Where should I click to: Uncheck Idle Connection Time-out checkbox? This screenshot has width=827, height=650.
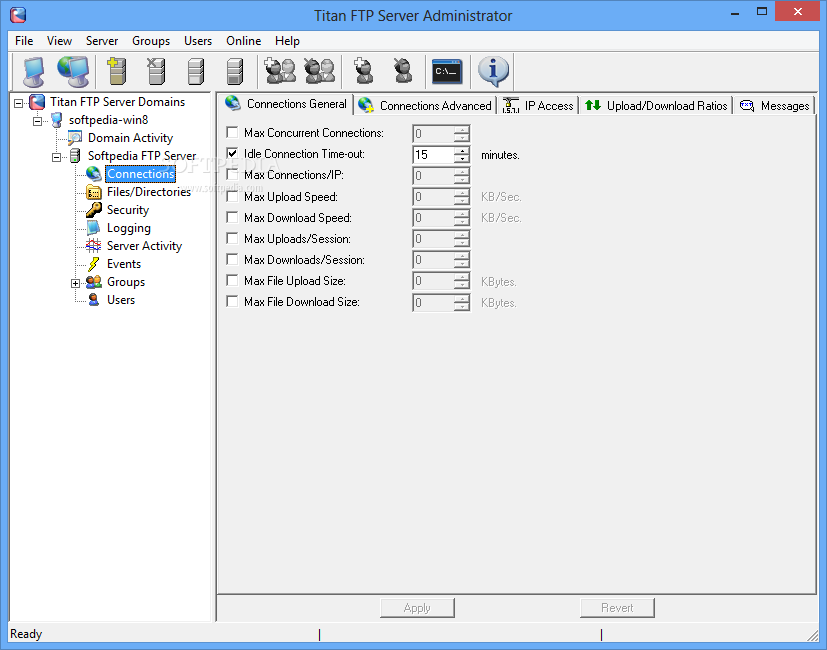(x=232, y=153)
